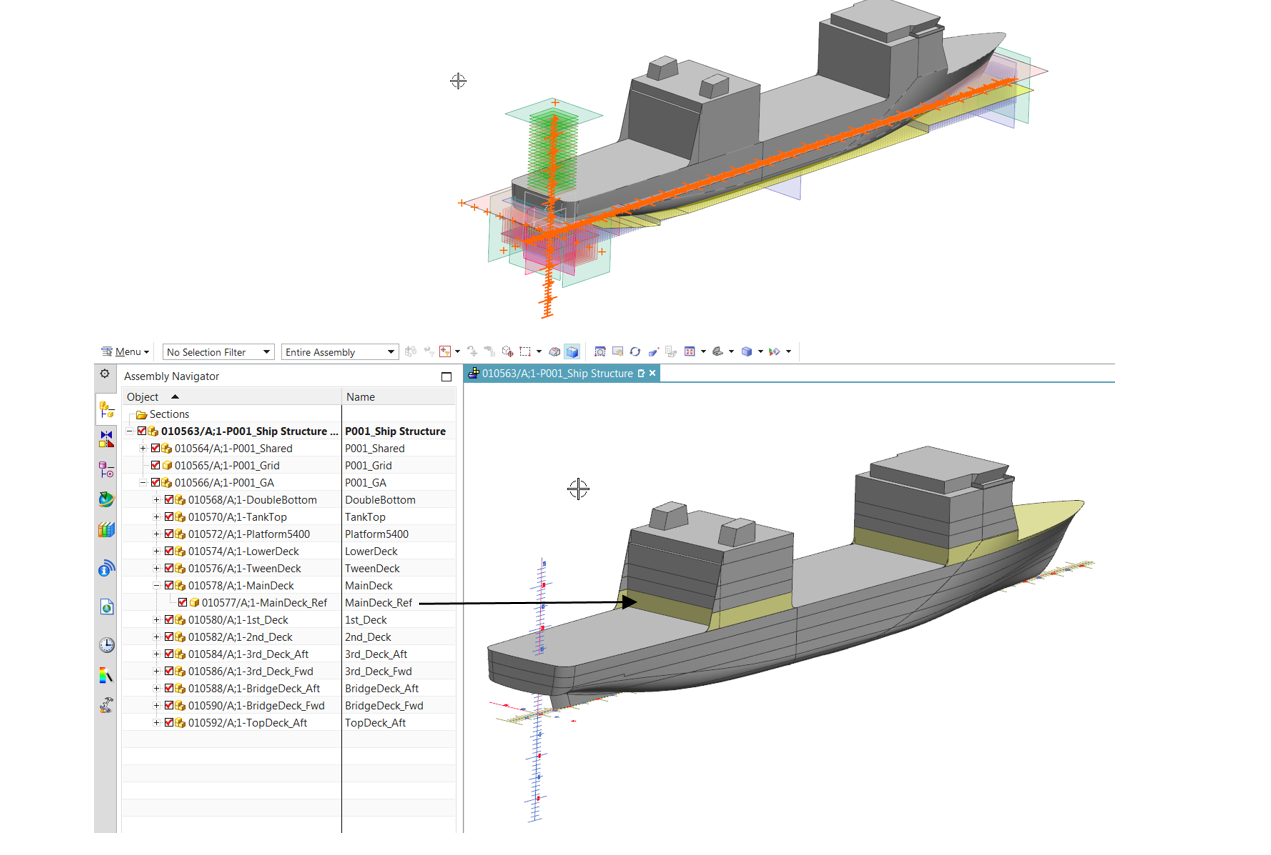Click the rotate view toolbar icon
The width and height of the screenshot is (1271, 855).
[635, 352]
